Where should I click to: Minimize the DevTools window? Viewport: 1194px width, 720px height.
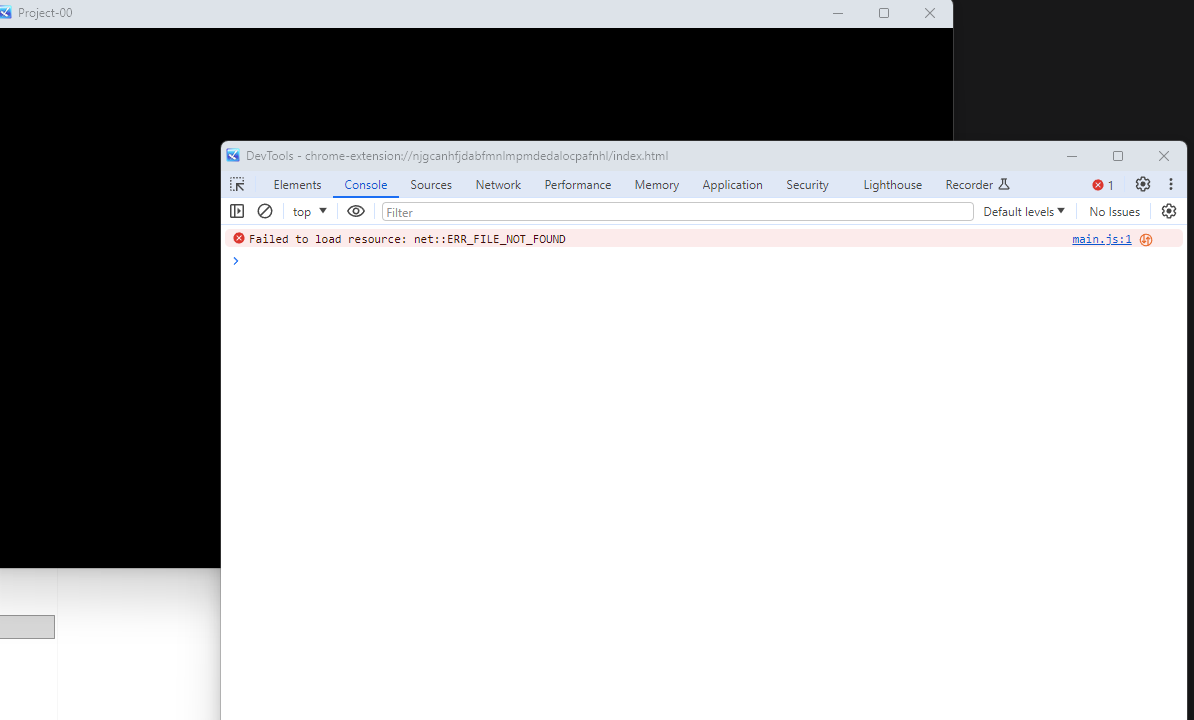coord(1071,156)
